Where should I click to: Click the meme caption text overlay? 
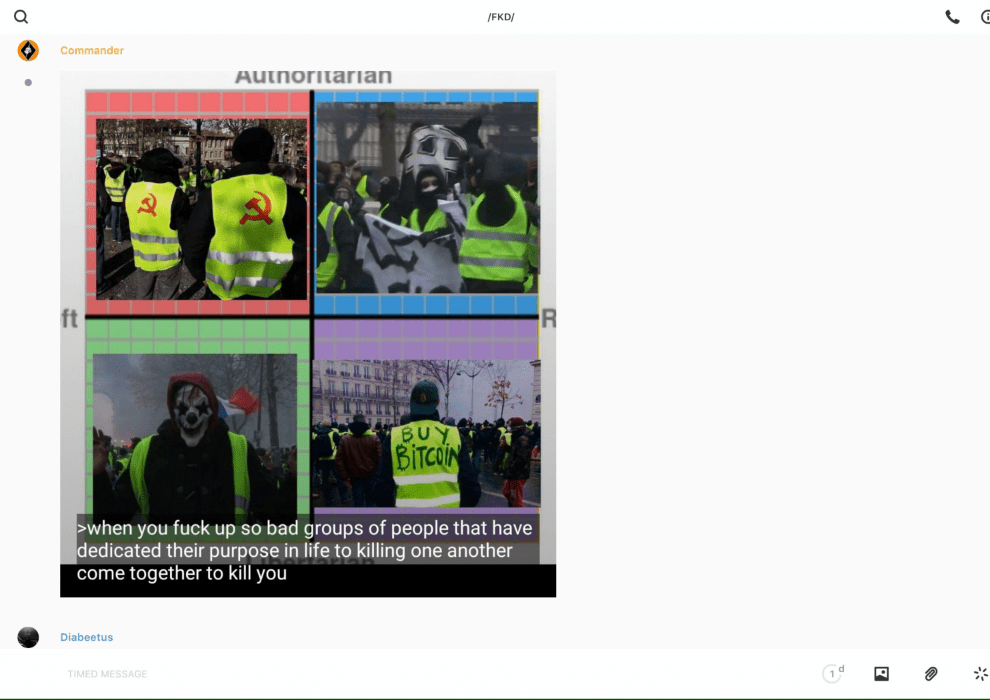pos(306,551)
